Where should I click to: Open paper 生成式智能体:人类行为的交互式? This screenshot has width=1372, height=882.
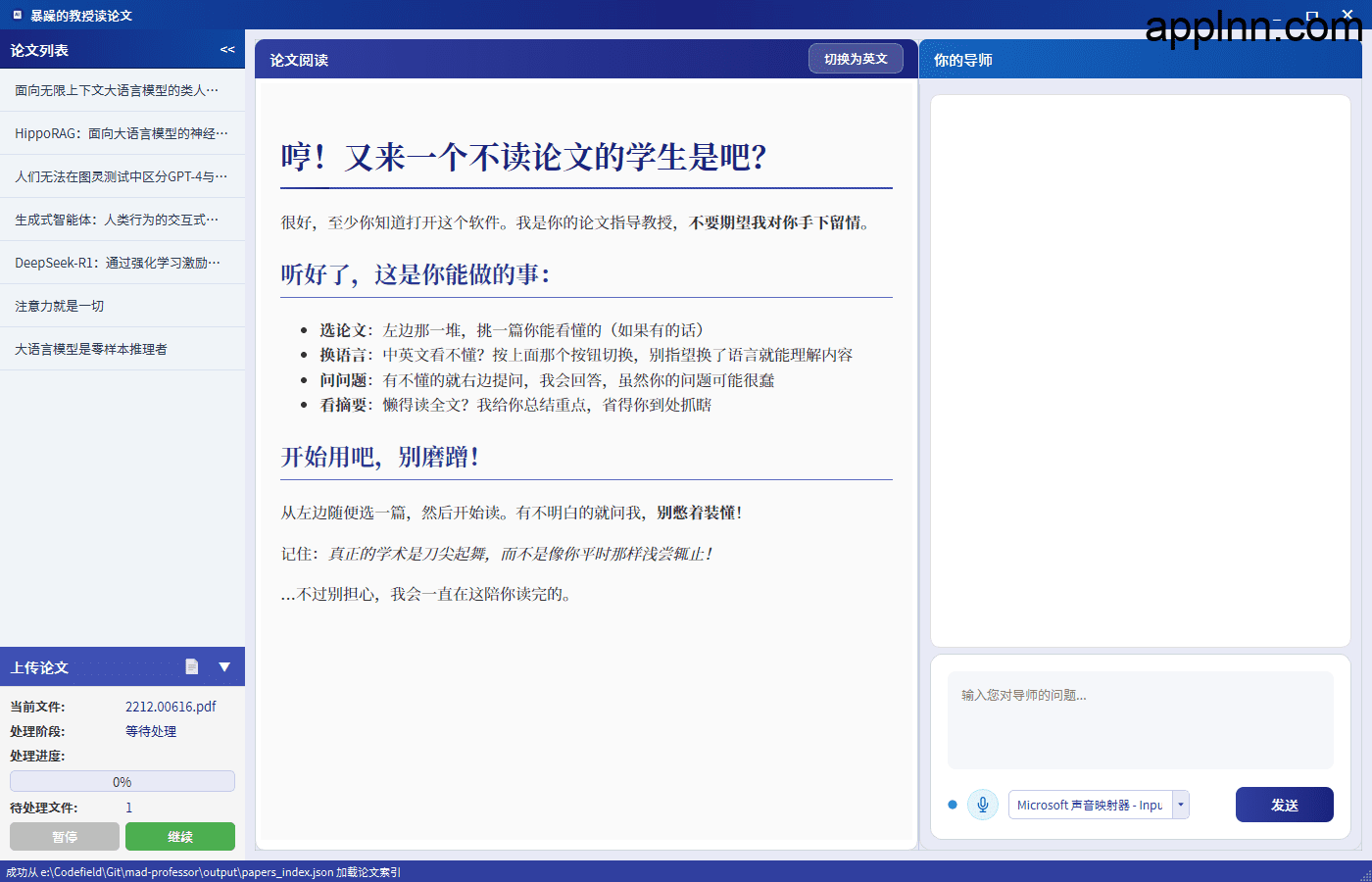122,220
